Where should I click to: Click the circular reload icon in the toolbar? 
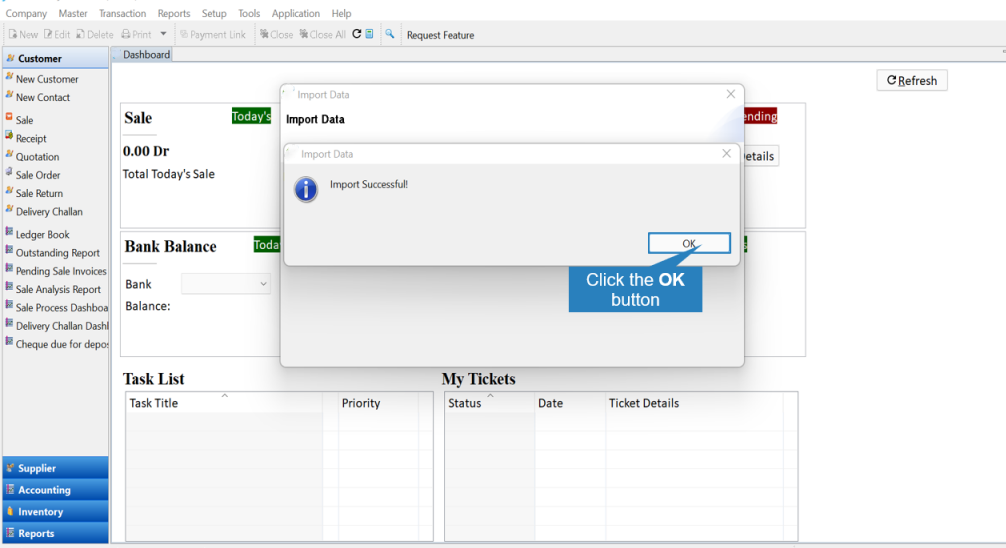(357, 34)
